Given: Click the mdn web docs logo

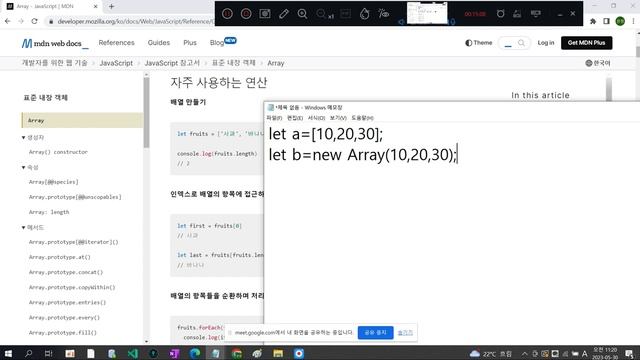Looking at the screenshot, I should pyautogui.click(x=55, y=43).
